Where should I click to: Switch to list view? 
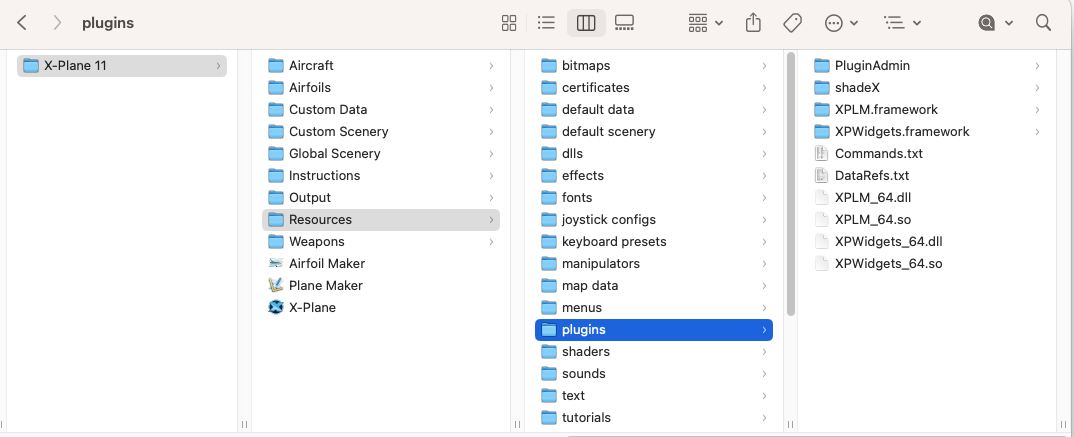(x=546, y=23)
